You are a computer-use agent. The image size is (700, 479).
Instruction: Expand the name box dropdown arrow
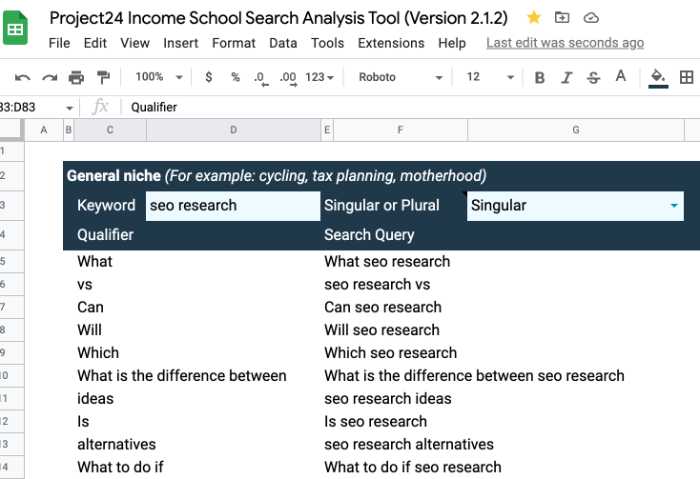tap(69, 108)
